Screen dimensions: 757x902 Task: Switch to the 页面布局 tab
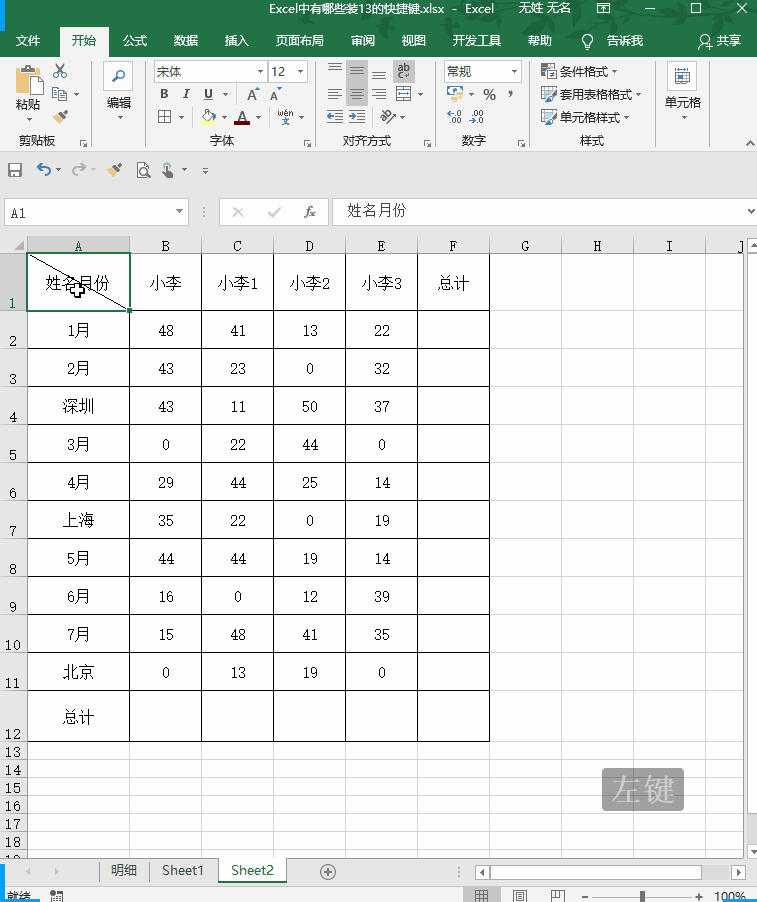(299, 41)
